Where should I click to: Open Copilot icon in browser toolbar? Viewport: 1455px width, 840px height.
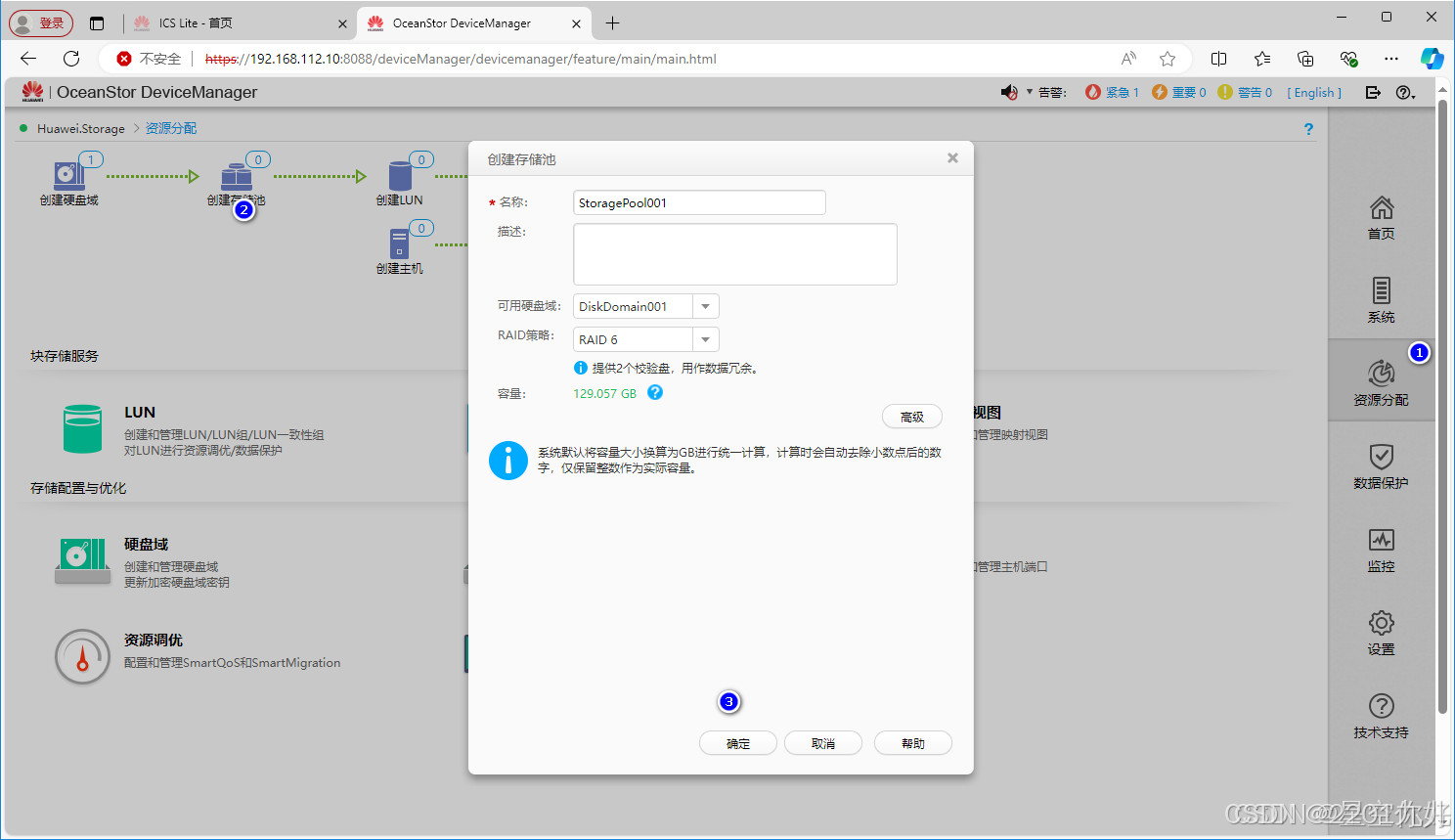[1432, 59]
